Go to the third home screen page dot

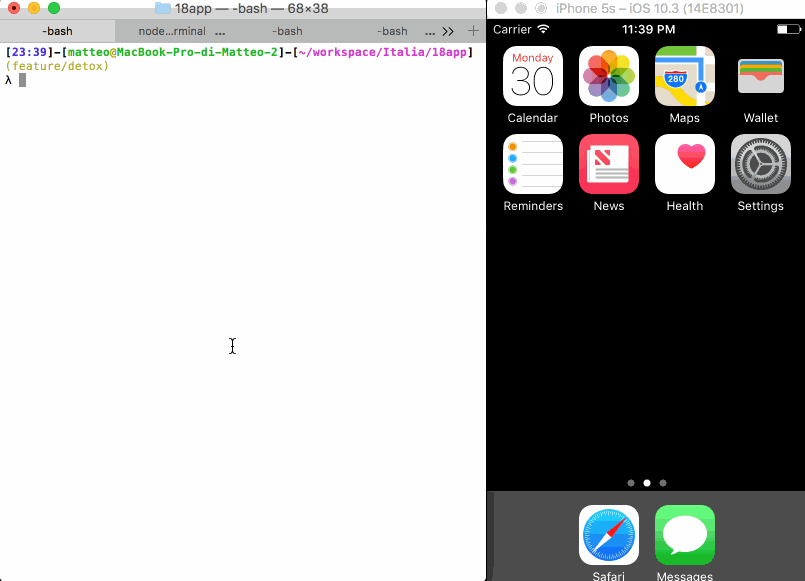pos(663,483)
